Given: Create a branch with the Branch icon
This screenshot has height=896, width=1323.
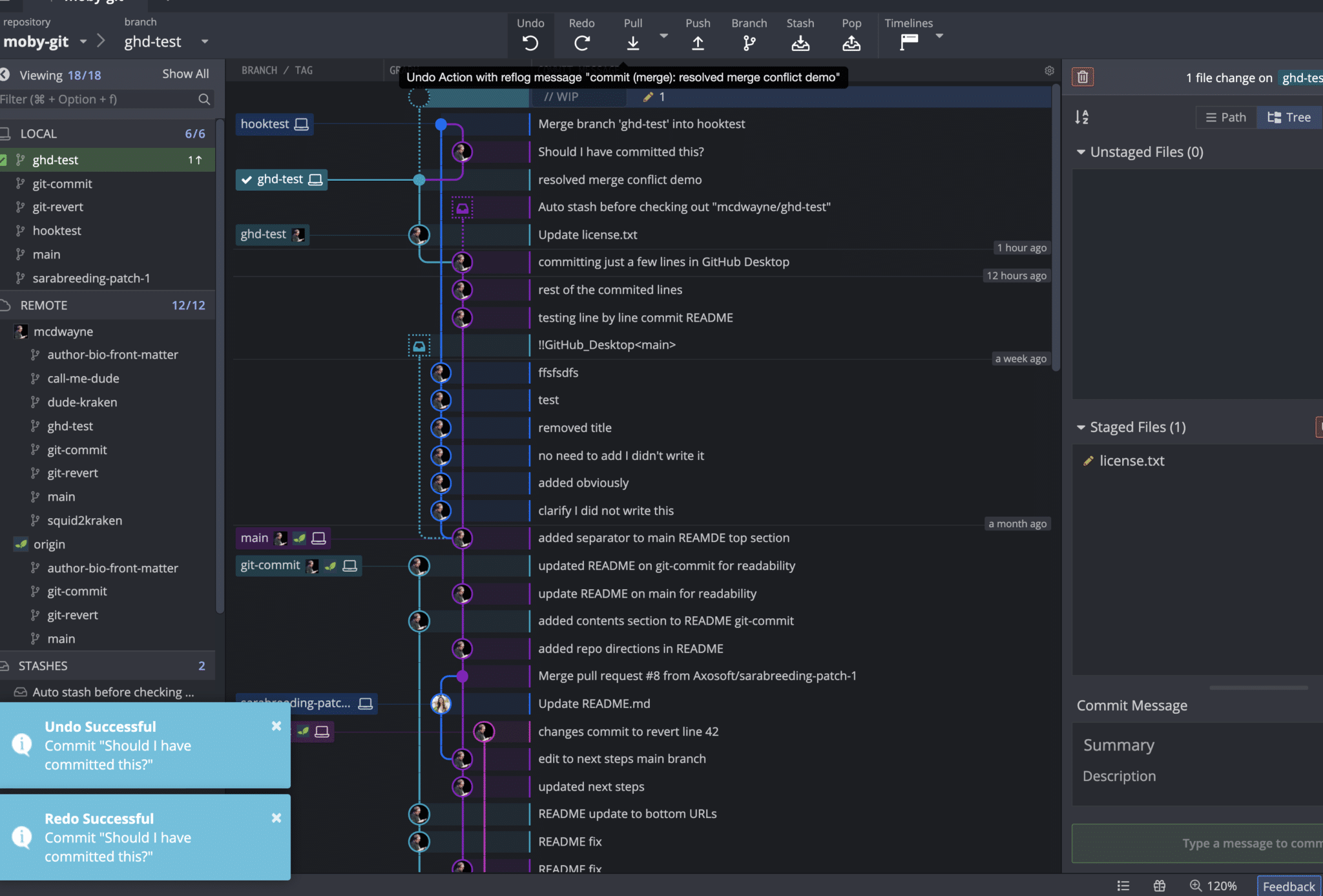Looking at the screenshot, I should (x=749, y=43).
